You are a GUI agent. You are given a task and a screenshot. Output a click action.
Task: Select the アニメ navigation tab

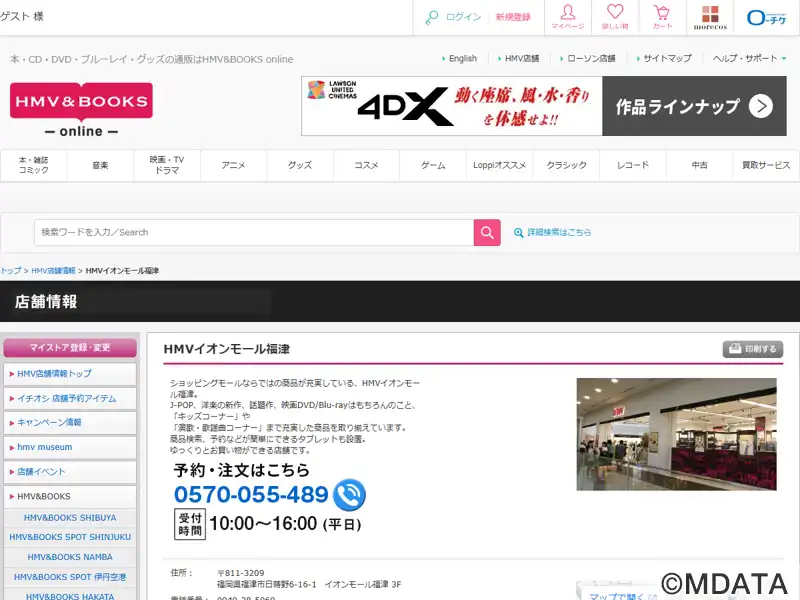tap(233, 165)
